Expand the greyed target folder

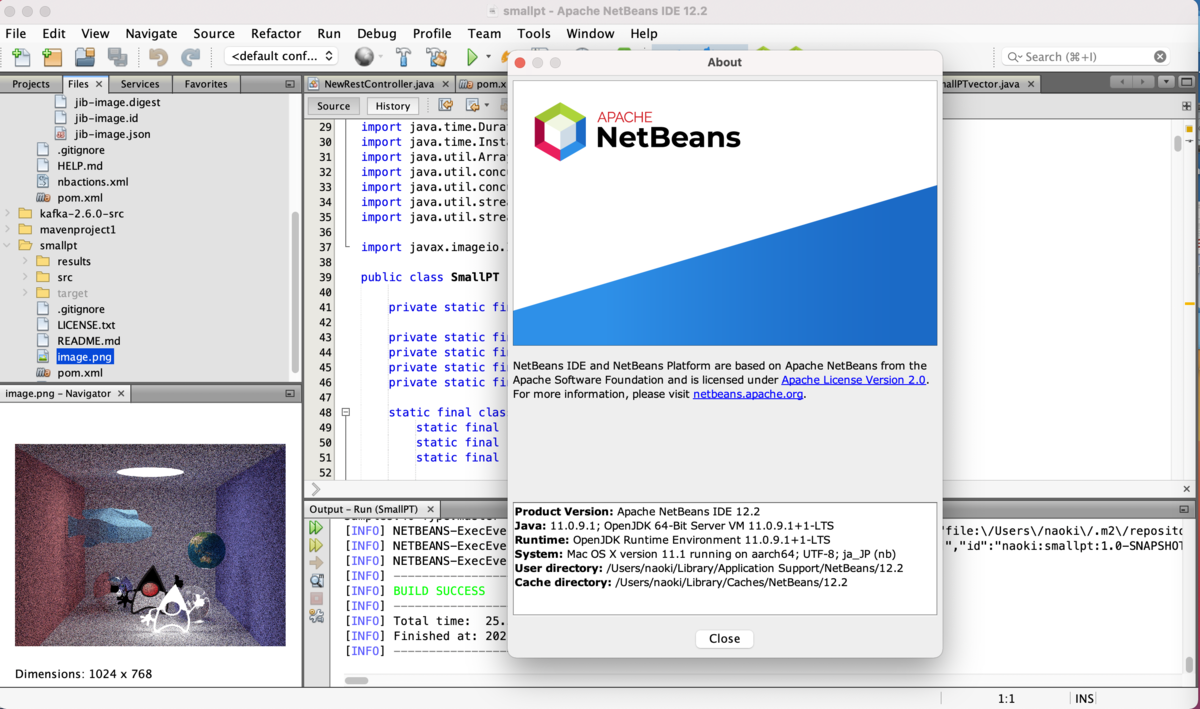27,294
